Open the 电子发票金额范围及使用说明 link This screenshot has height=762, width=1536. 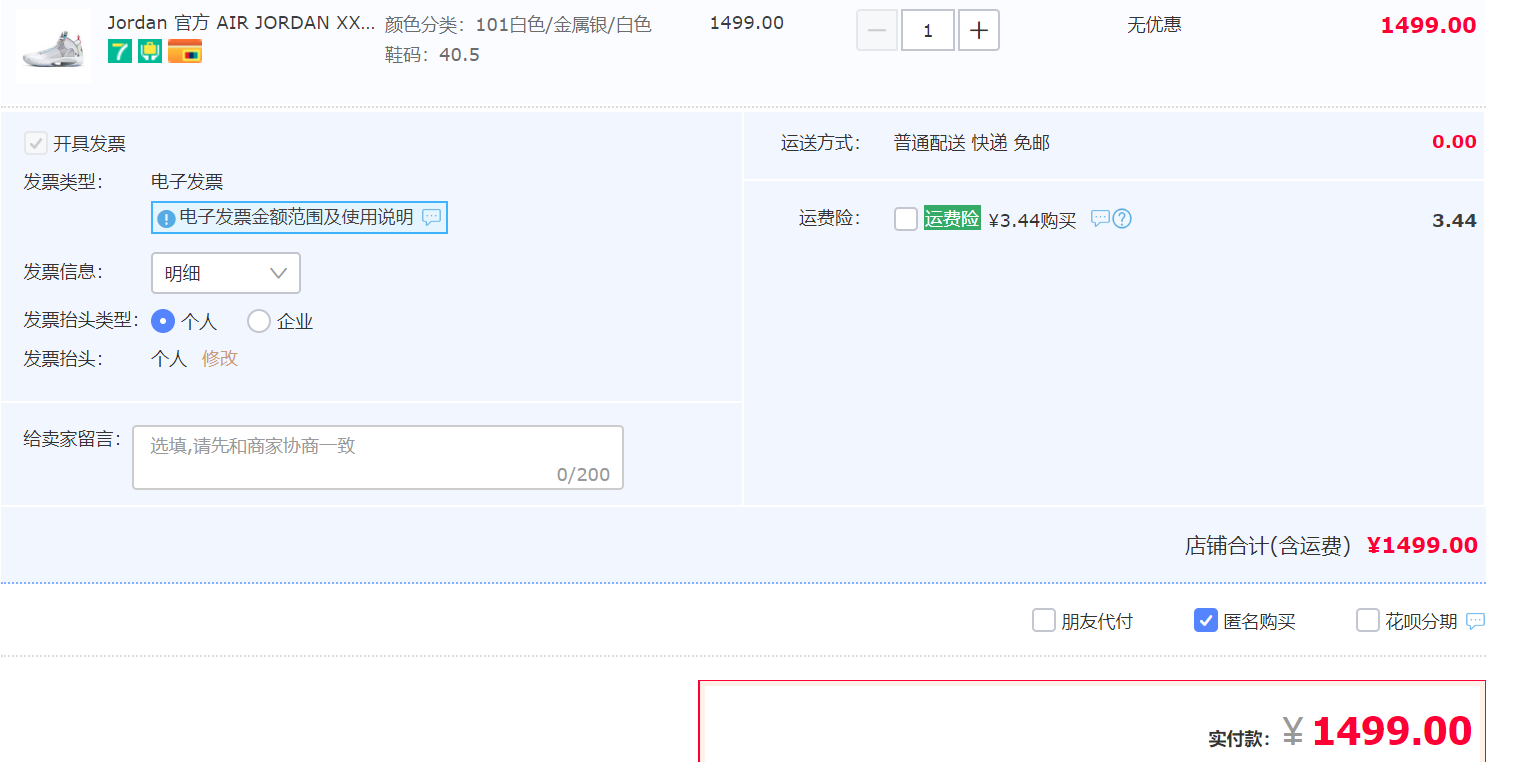(296, 217)
